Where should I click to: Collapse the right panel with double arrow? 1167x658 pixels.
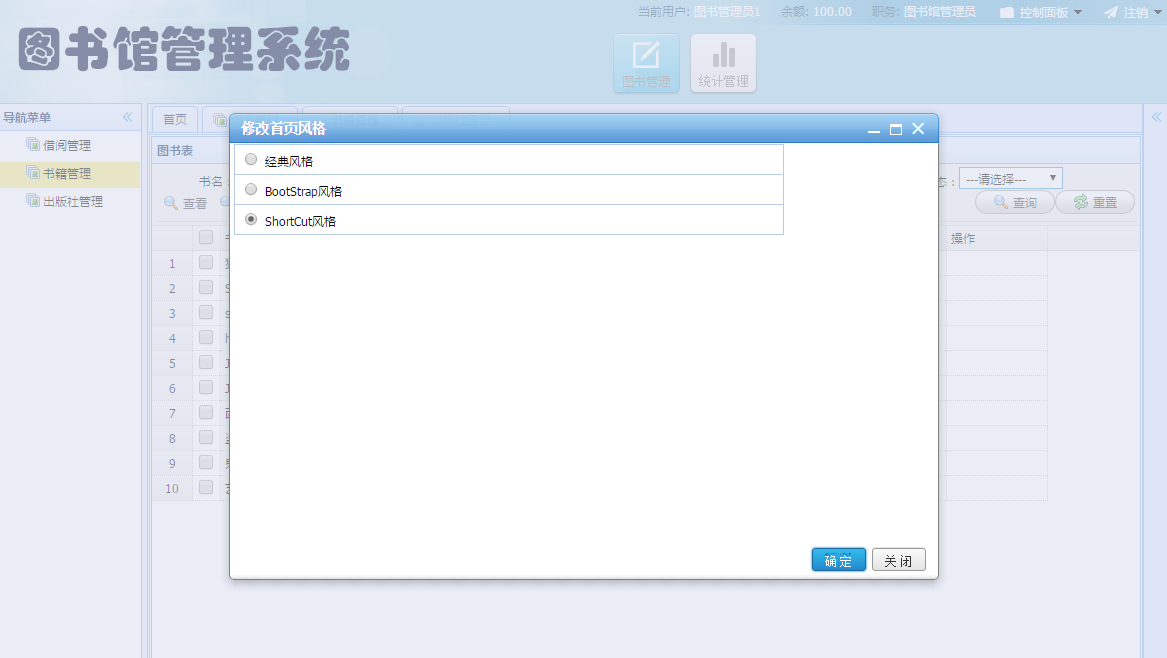point(1155,116)
